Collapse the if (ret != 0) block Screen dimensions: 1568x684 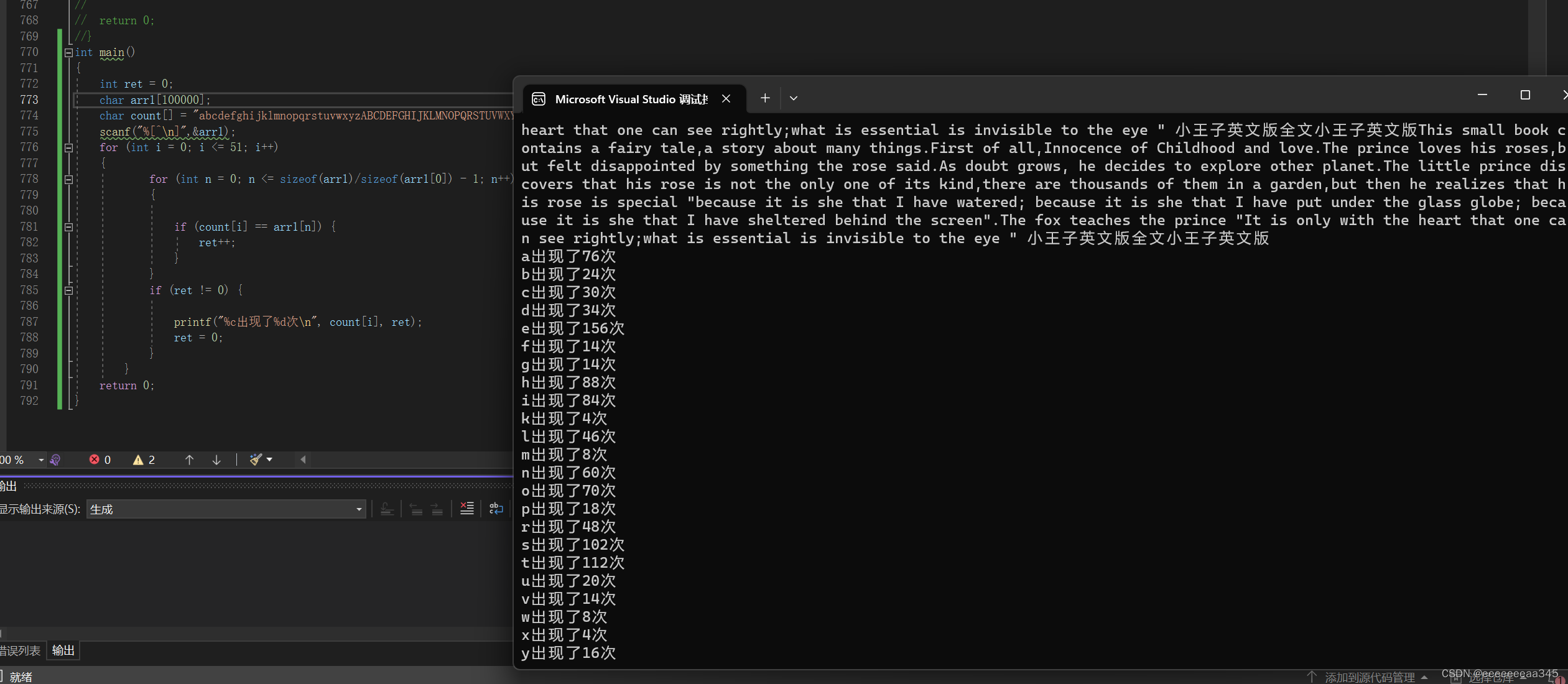(x=68, y=290)
